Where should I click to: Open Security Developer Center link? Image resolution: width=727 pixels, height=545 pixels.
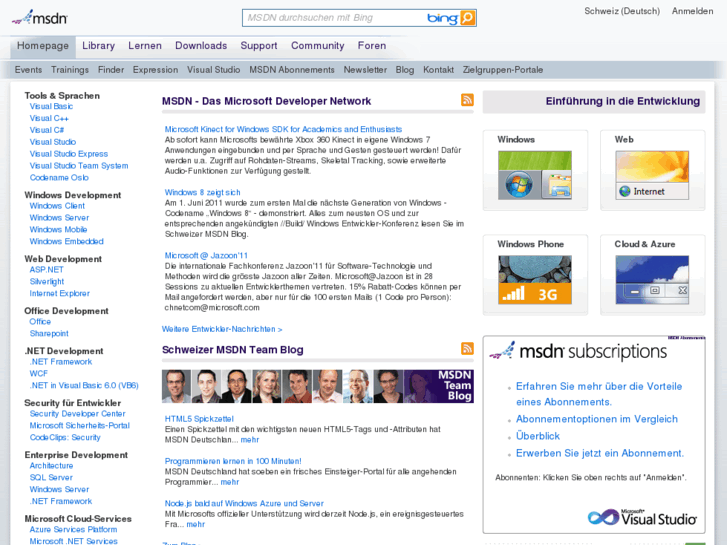coord(77,414)
